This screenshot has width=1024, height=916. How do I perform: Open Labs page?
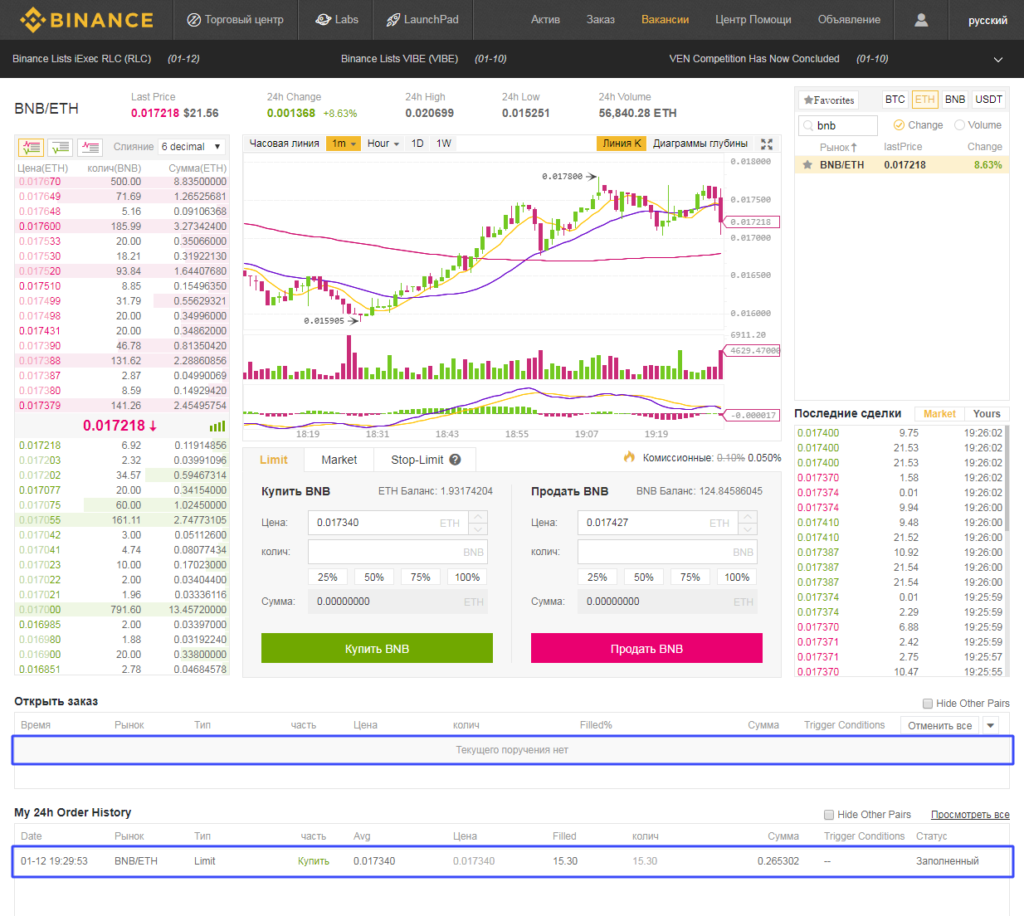pos(336,20)
